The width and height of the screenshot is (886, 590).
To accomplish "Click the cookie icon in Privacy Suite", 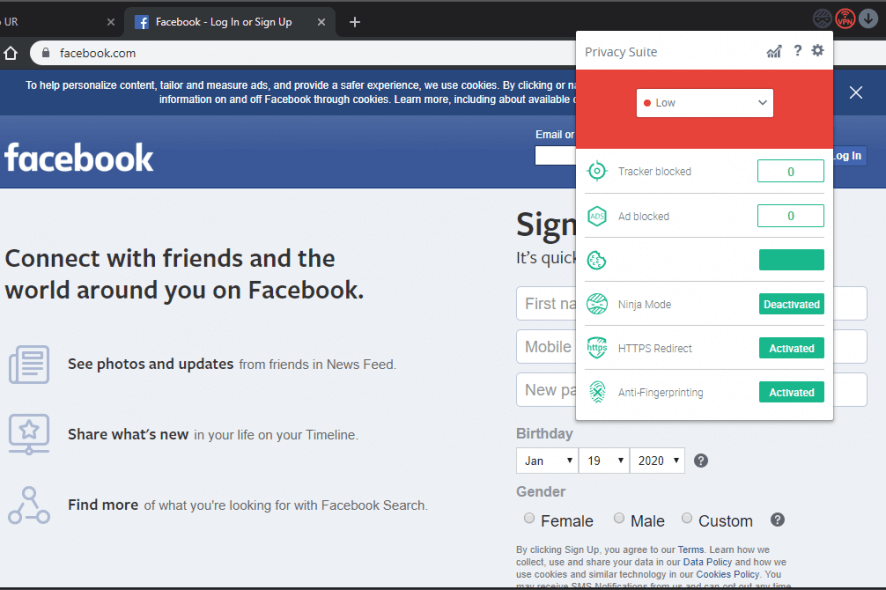I will 597,260.
